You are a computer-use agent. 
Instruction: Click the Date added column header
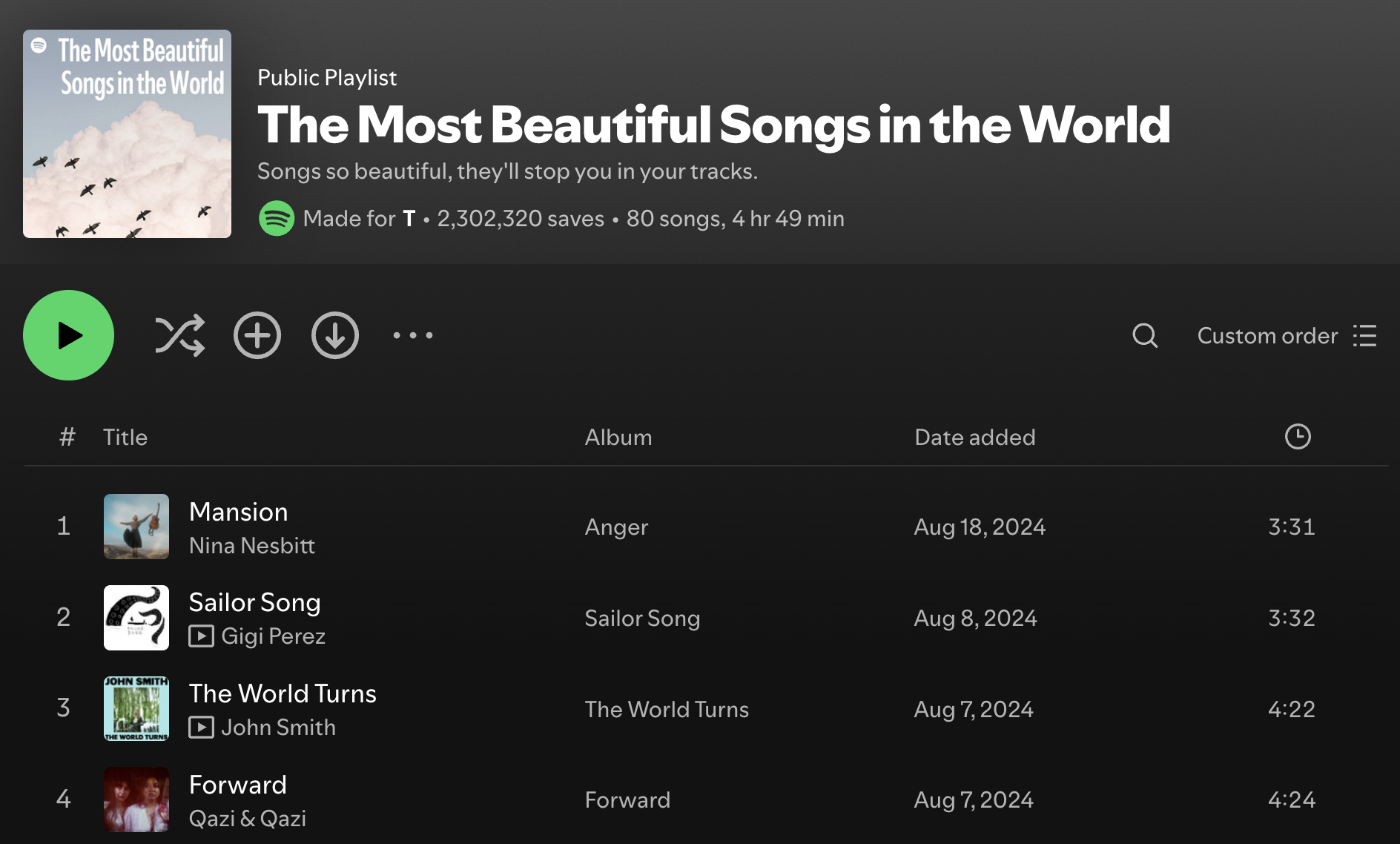pos(974,437)
